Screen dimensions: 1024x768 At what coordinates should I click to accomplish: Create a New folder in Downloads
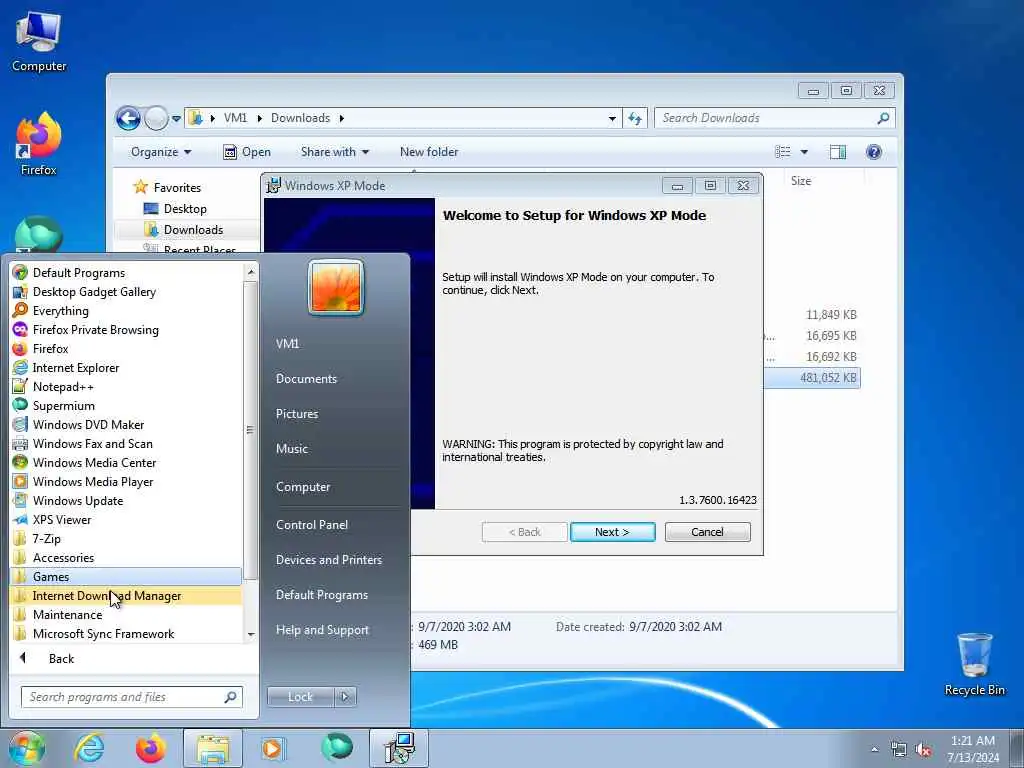pyautogui.click(x=429, y=152)
